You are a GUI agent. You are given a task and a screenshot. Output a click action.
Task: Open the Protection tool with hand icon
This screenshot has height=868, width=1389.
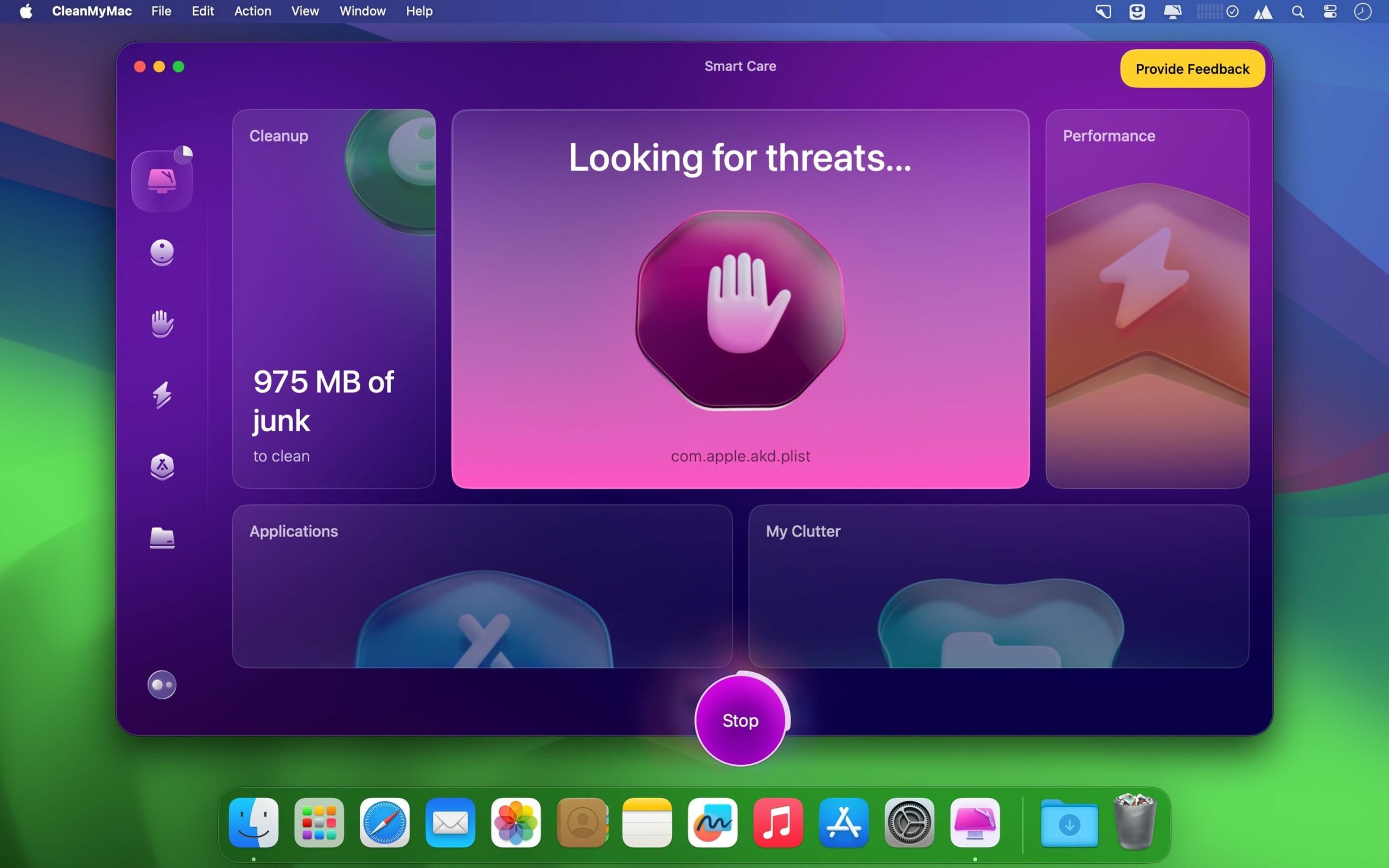(x=162, y=323)
